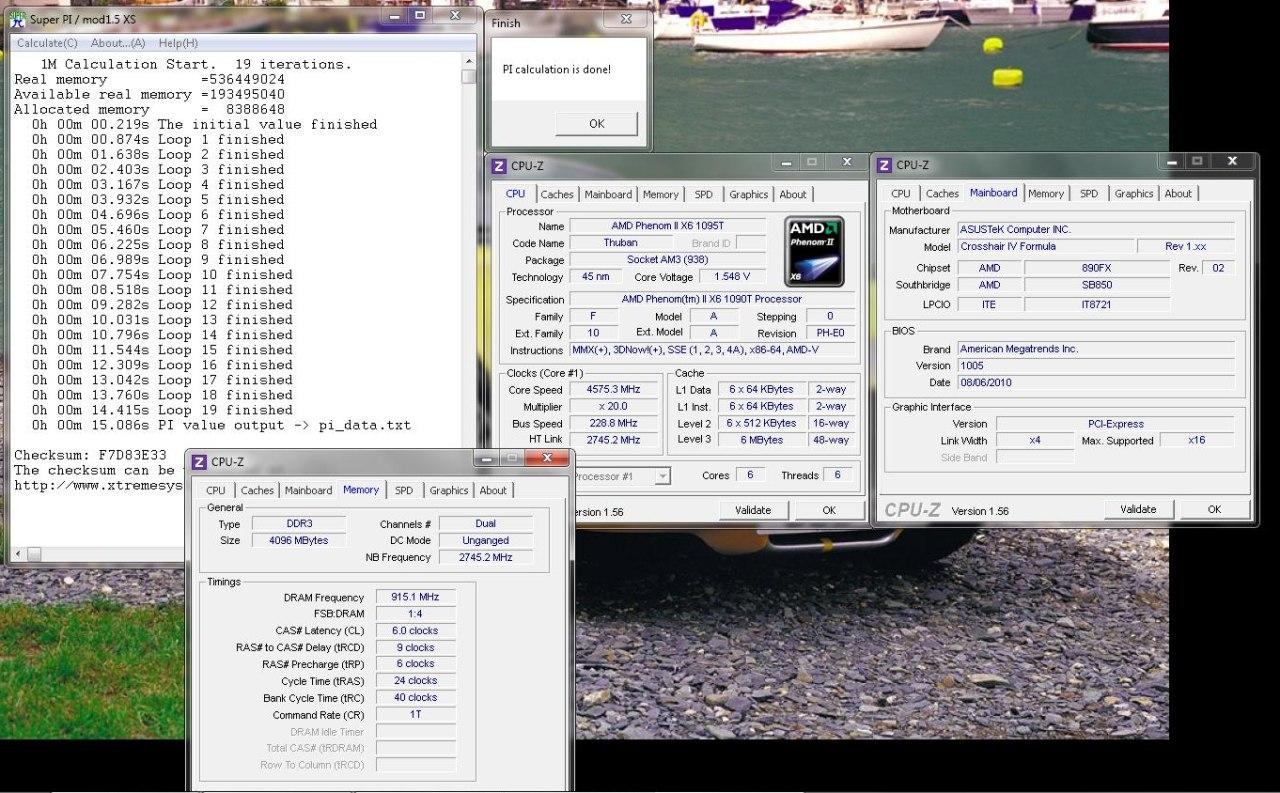Viewport: 1280px width, 793px height.
Task: Select the Mainboard tab in the CPU window
Action: click(x=608, y=195)
